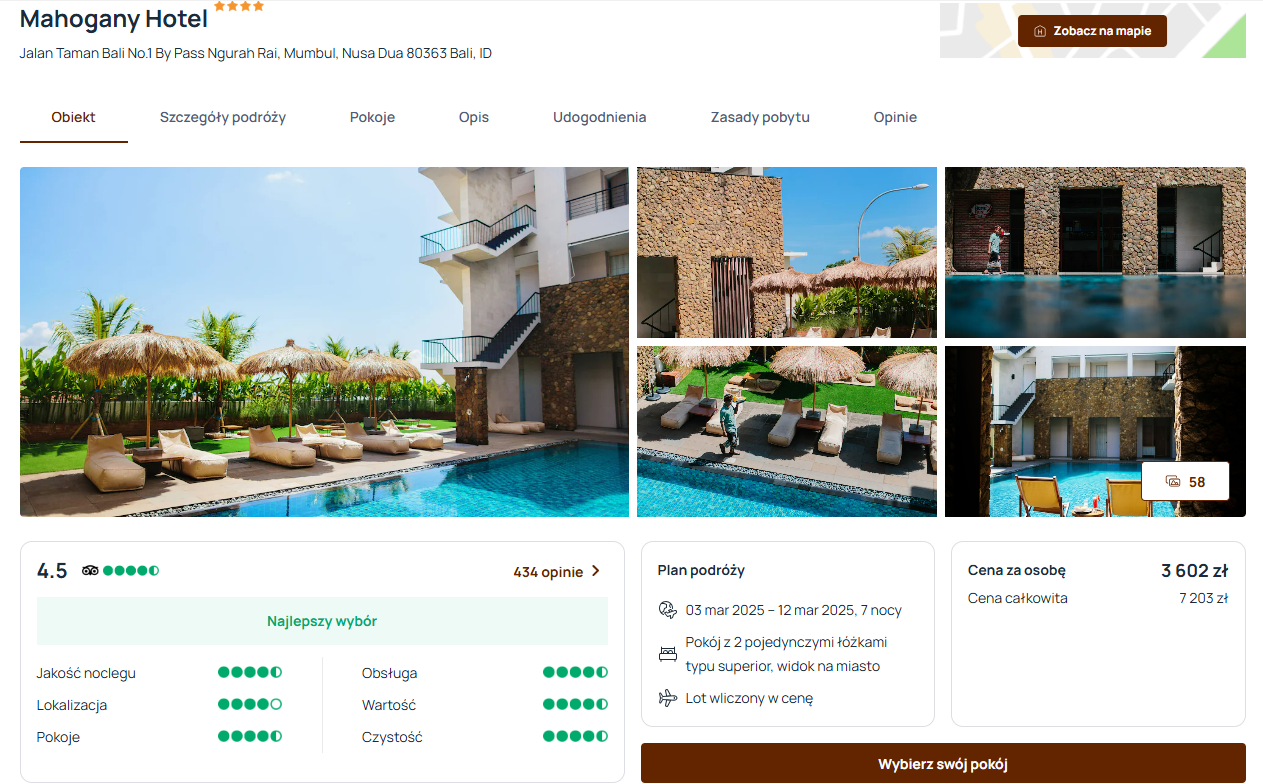1263x784 pixels.
Task: Select the Obiekt tab
Action: click(74, 118)
